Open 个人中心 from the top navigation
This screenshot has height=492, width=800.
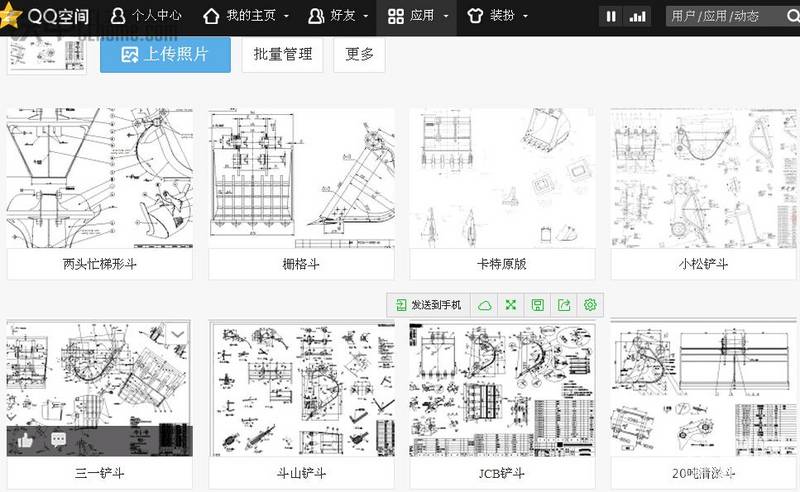[146, 16]
